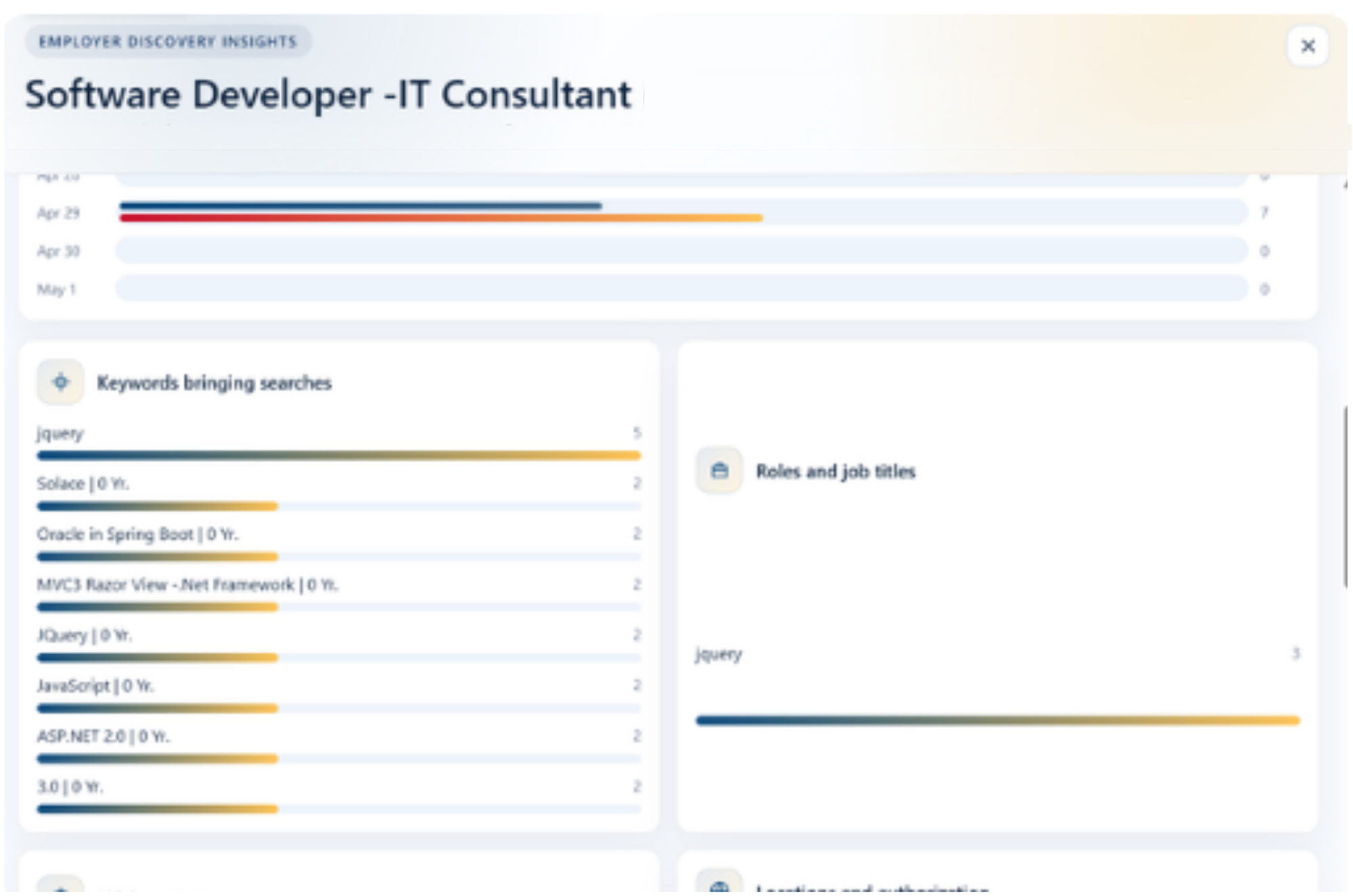
Task: Click the jquery role progress bar
Action: 998,720
